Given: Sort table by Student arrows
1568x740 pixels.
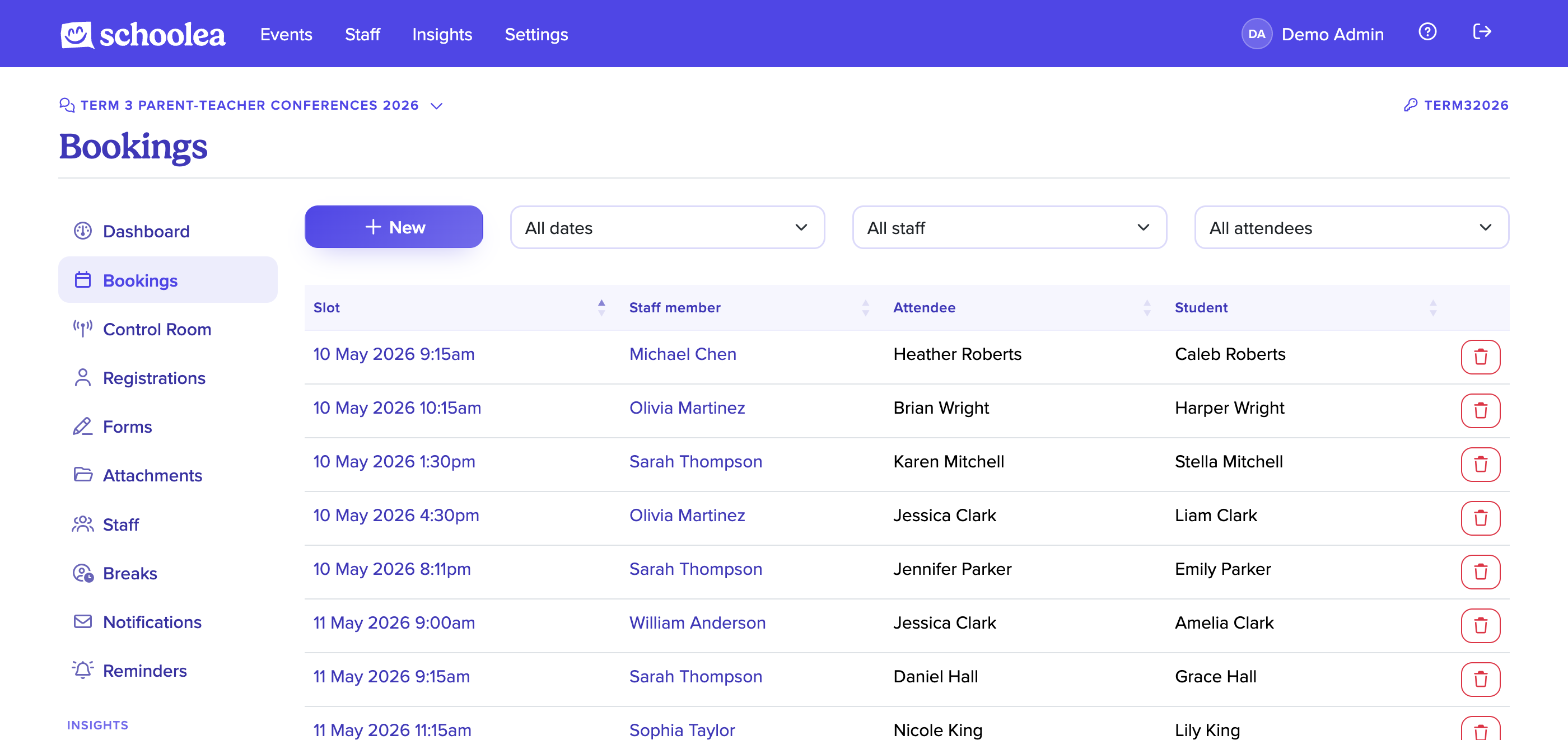Looking at the screenshot, I should pos(1433,308).
